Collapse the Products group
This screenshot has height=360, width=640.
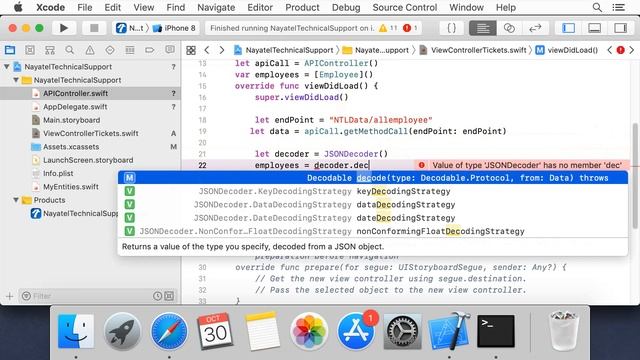point(16,200)
